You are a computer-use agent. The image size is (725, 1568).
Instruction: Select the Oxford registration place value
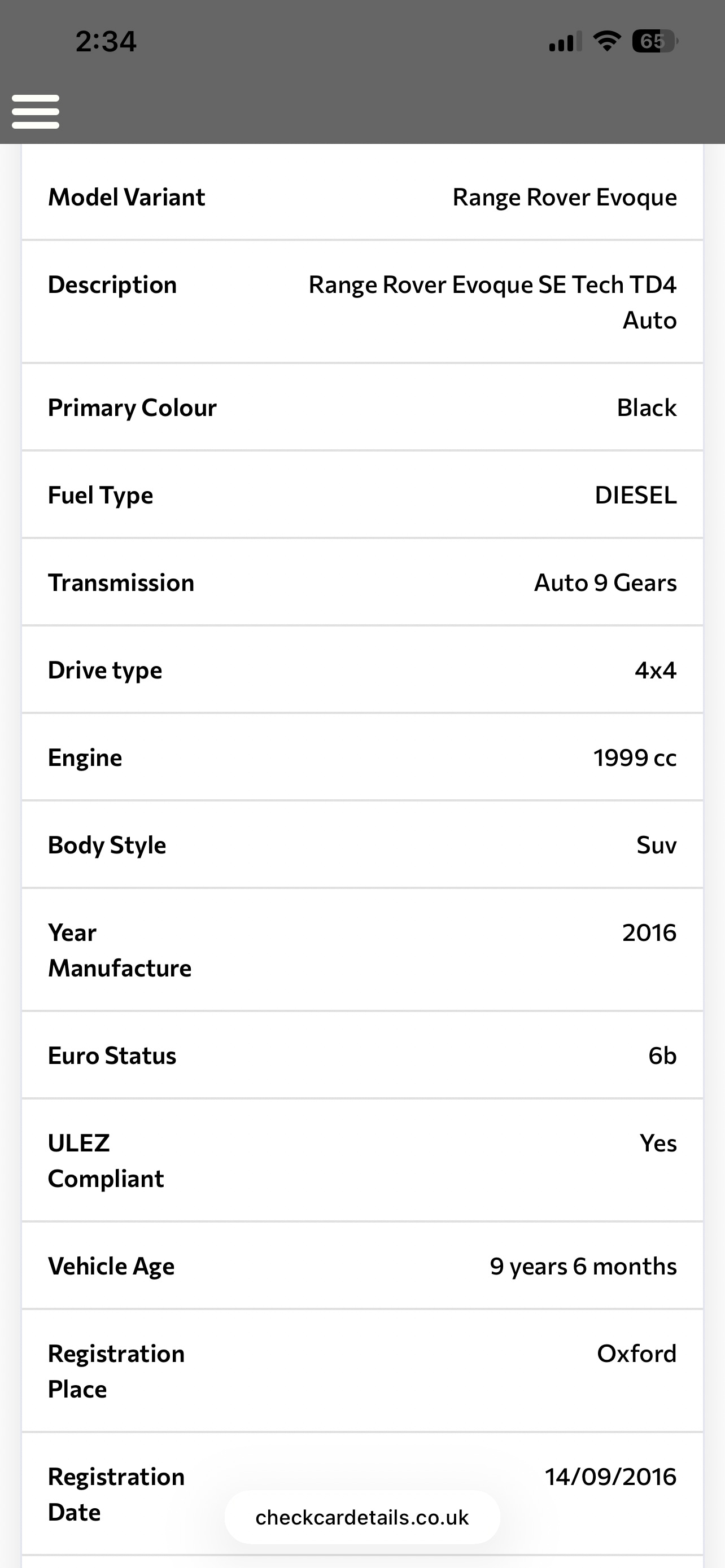(x=637, y=1354)
